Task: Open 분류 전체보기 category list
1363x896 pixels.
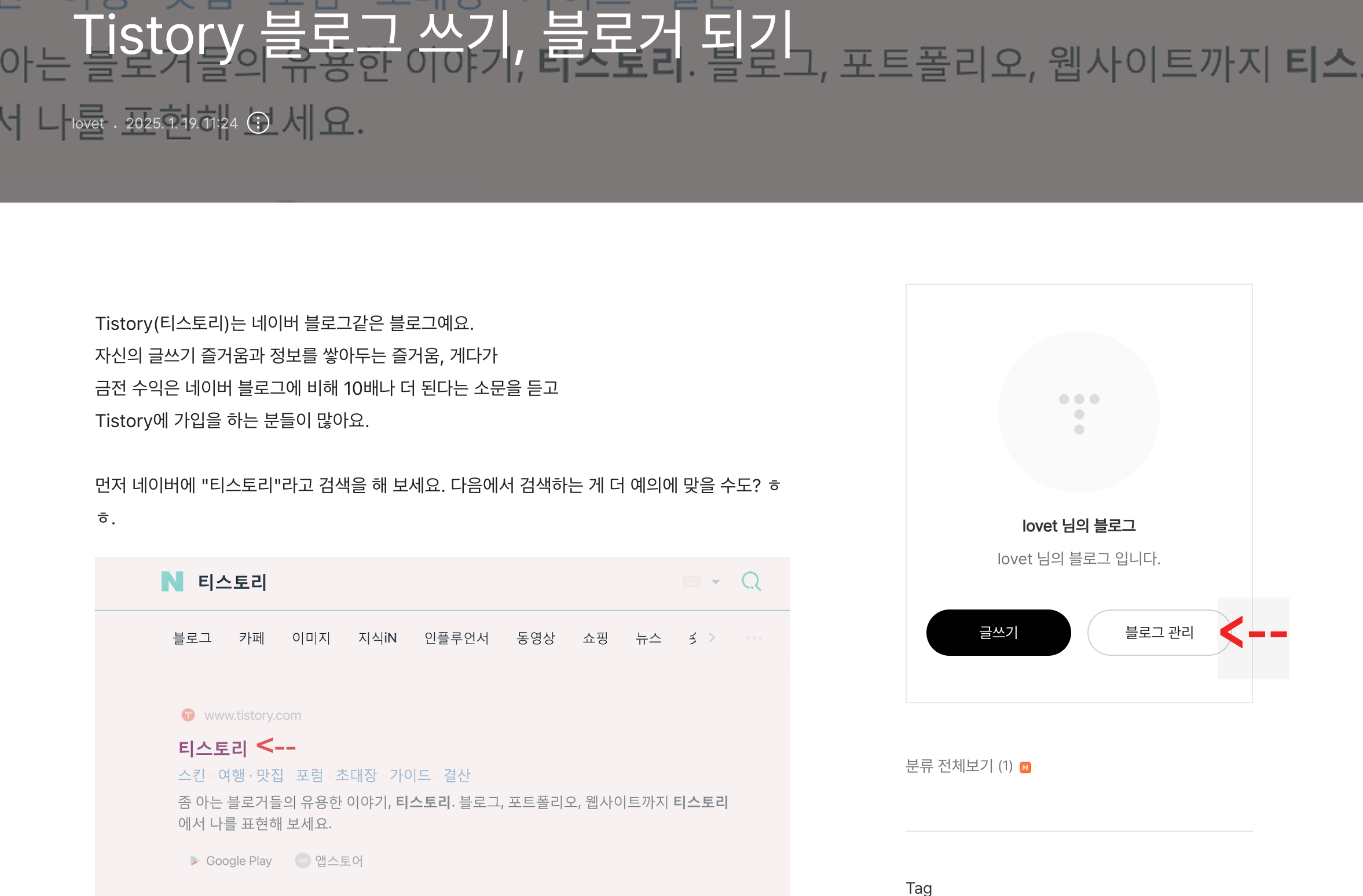Action: pyautogui.click(x=959, y=766)
